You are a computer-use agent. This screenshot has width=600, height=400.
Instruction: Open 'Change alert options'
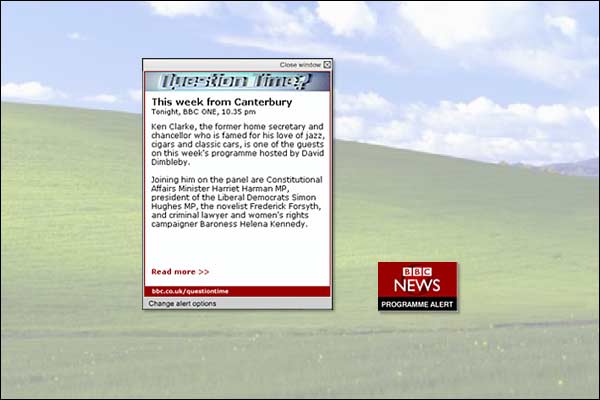point(182,303)
